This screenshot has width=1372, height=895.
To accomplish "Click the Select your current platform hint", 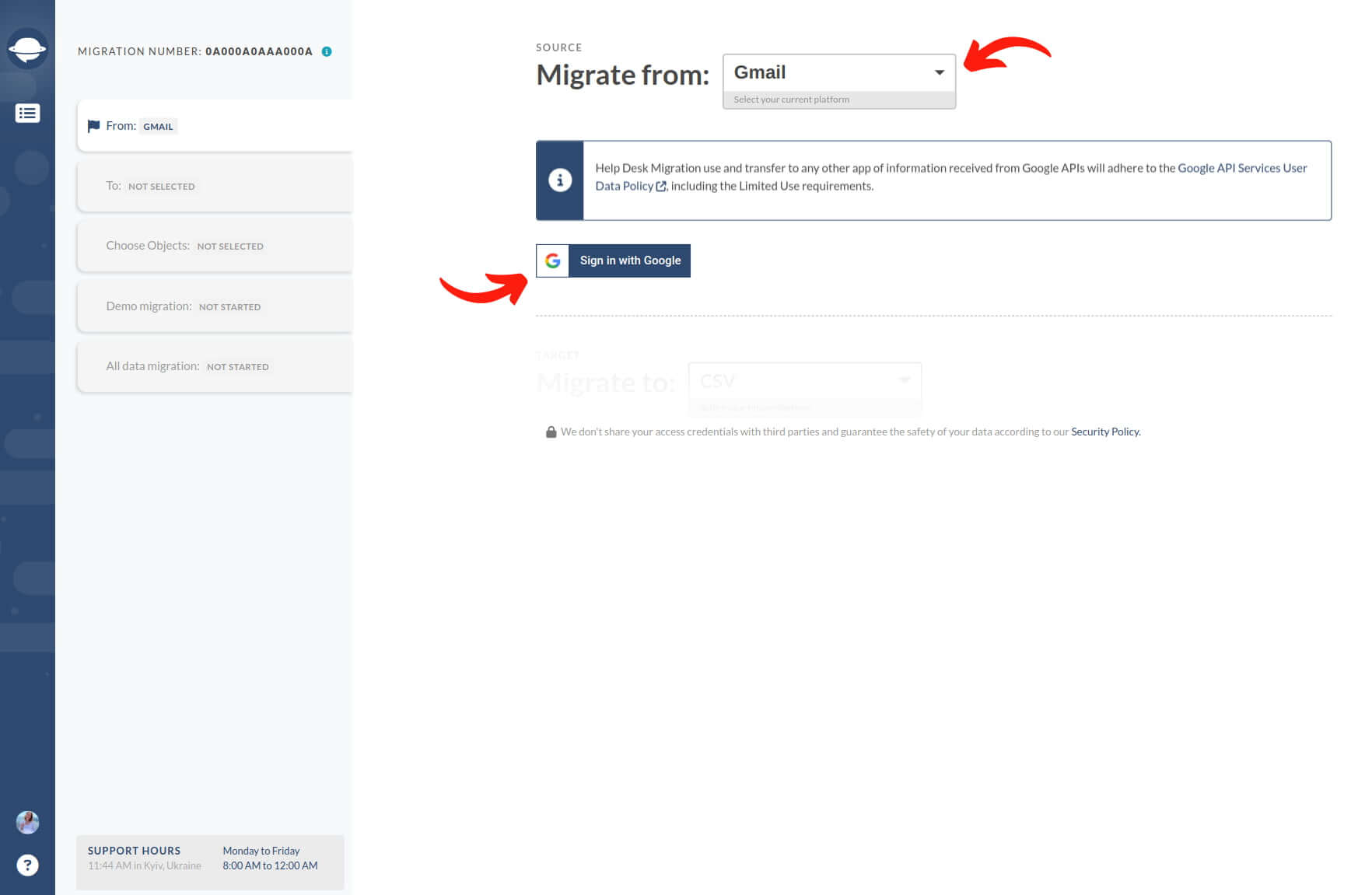I will [x=792, y=100].
